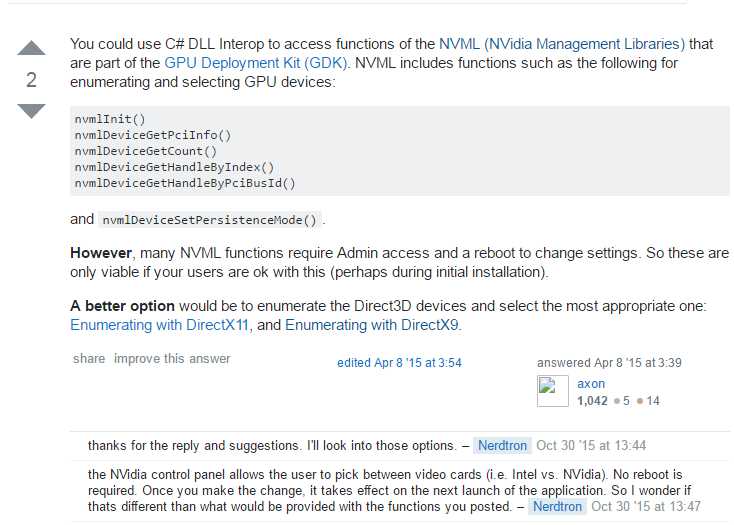734x525 pixels.
Task: Upvote the answer with the up arrow
Action: click(31, 48)
